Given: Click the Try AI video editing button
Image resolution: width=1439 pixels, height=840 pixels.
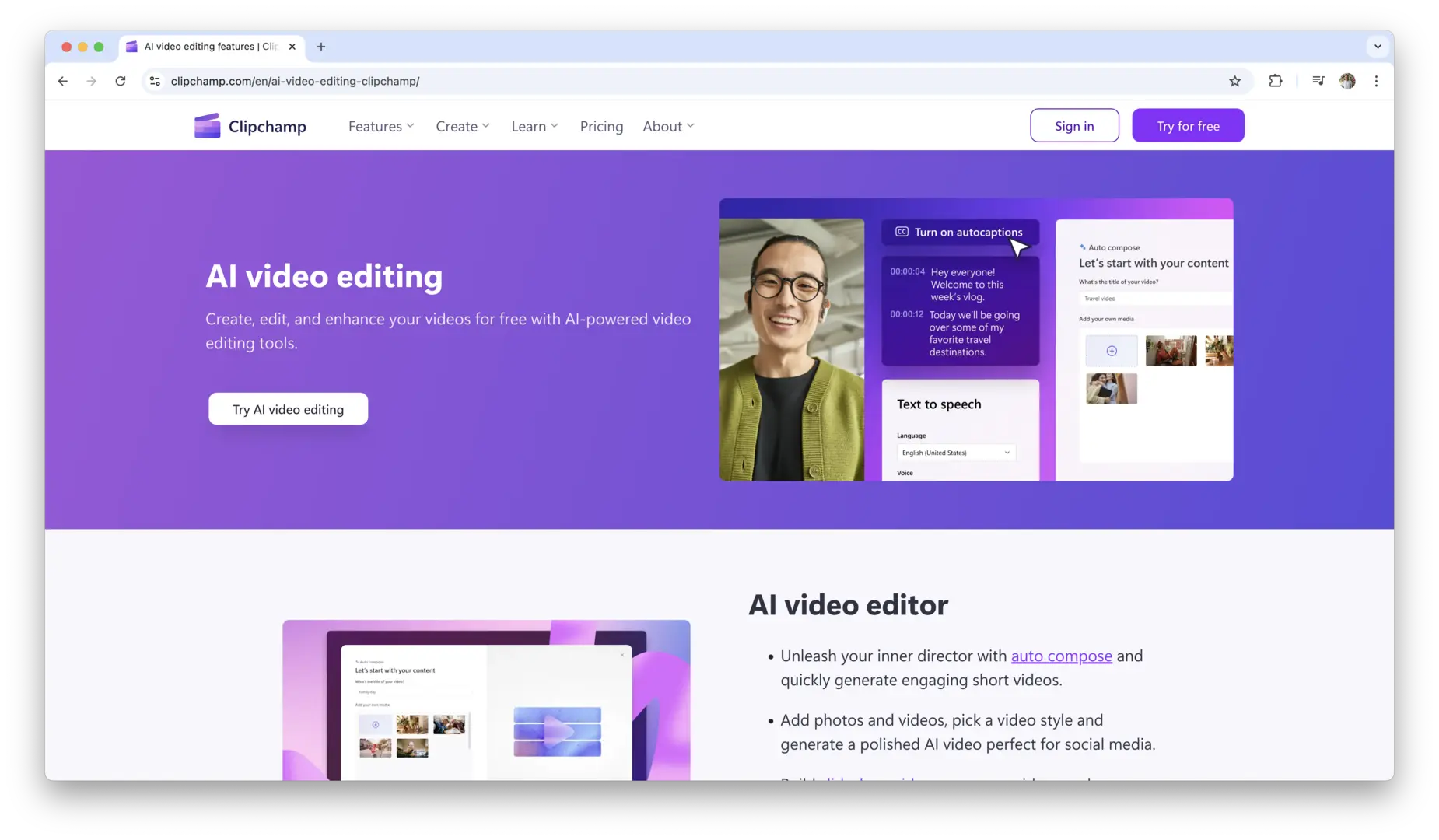Looking at the screenshot, I should 288,409.
